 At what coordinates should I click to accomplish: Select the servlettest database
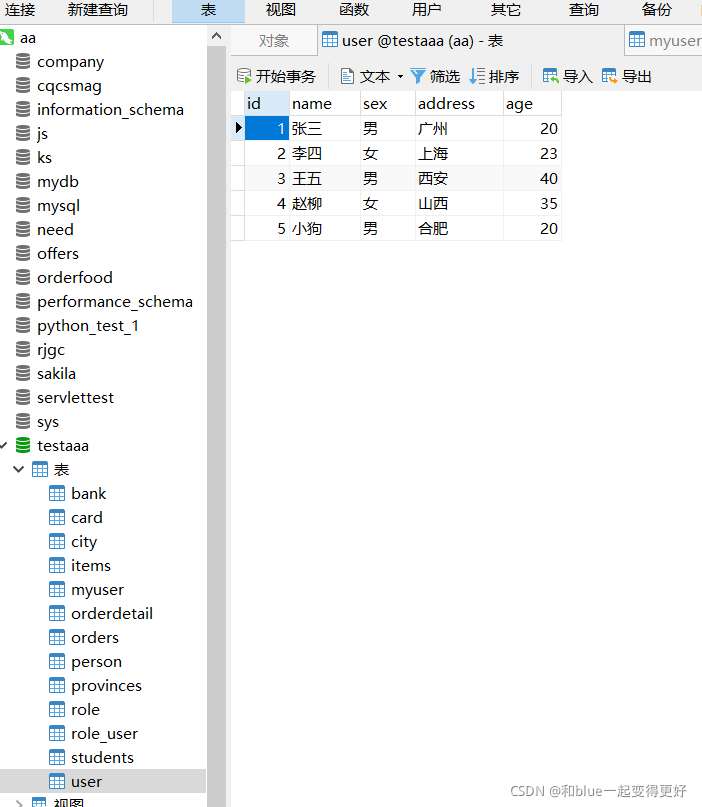click(75, 398)
